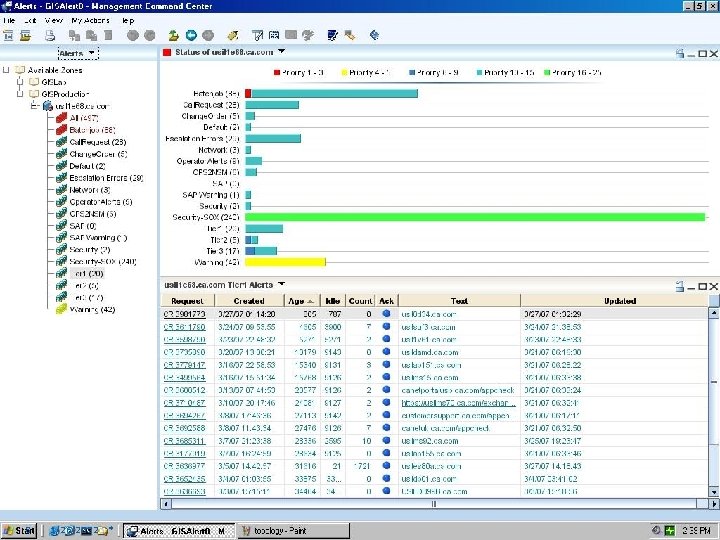
Task: Open the My Actions menu
Action: tap(90, 21)
